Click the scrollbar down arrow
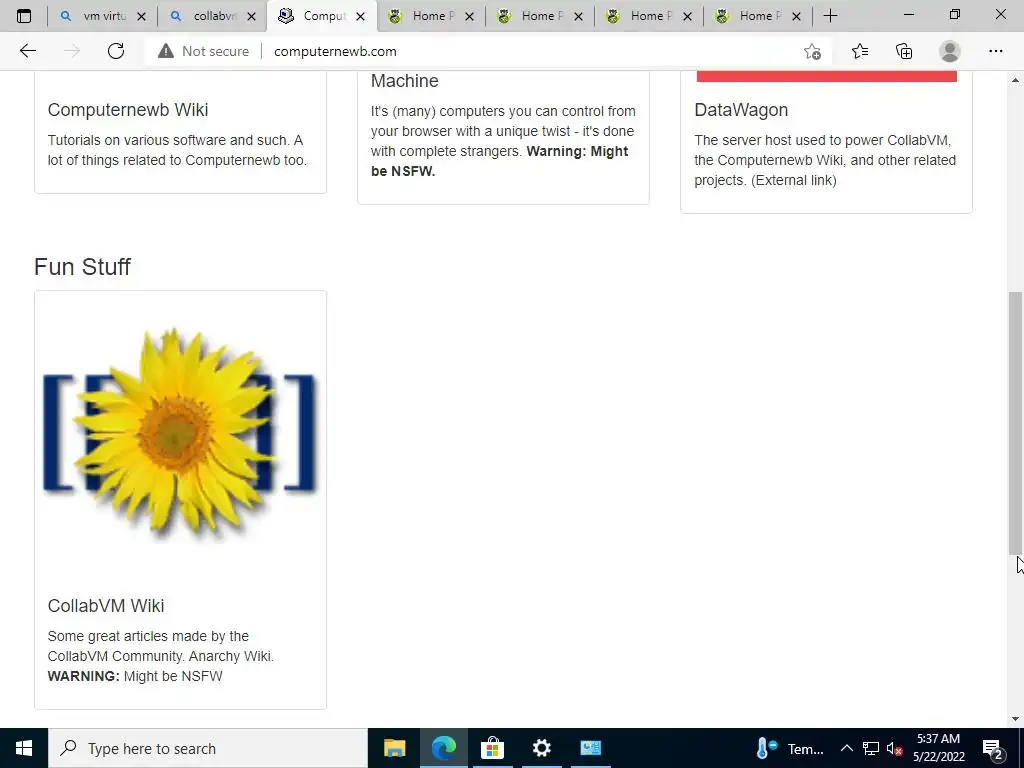 (x=1015, y=719)
